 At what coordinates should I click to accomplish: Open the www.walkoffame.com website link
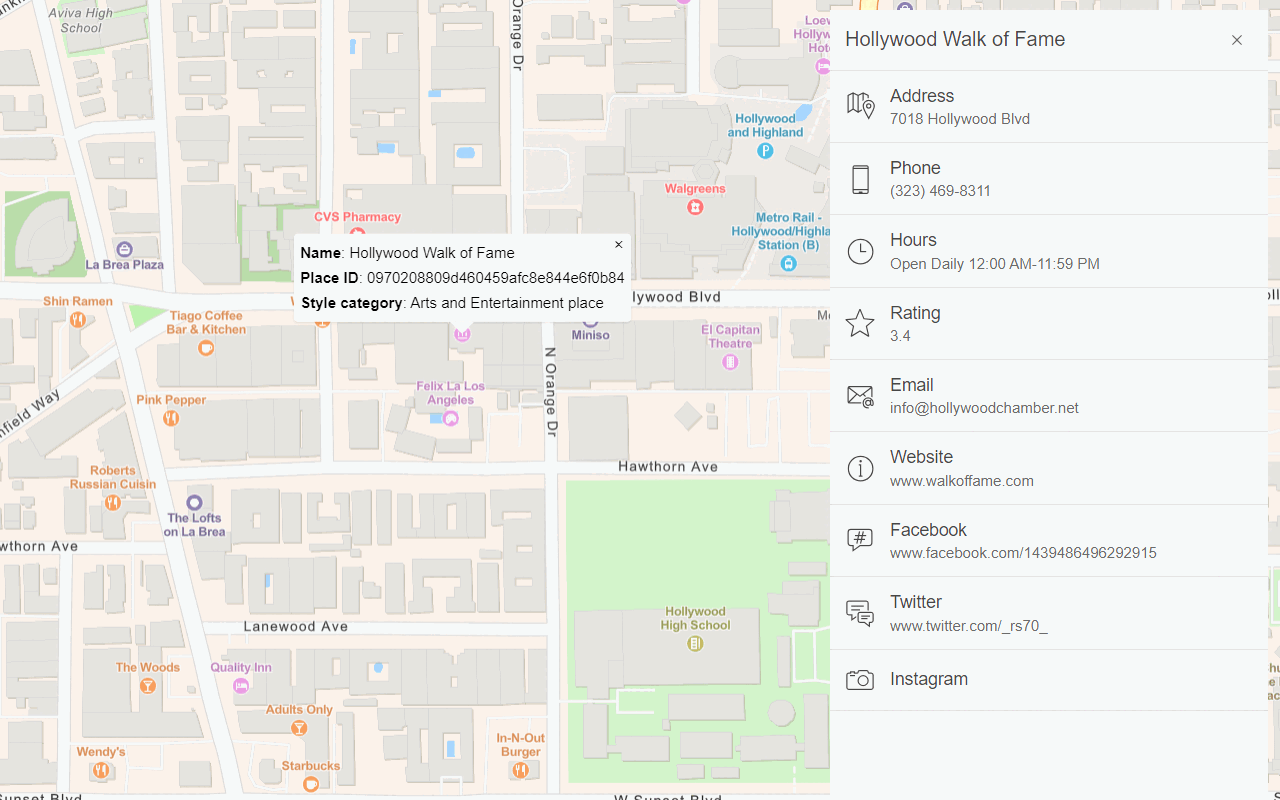click(961, 481)
